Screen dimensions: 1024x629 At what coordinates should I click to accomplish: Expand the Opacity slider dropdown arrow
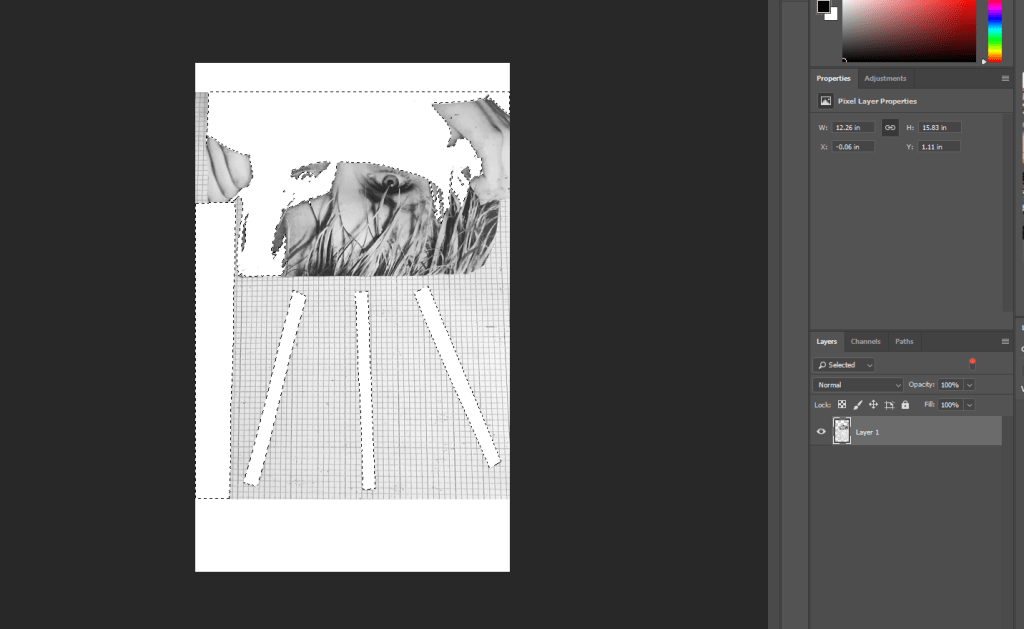tap(969, 385)
